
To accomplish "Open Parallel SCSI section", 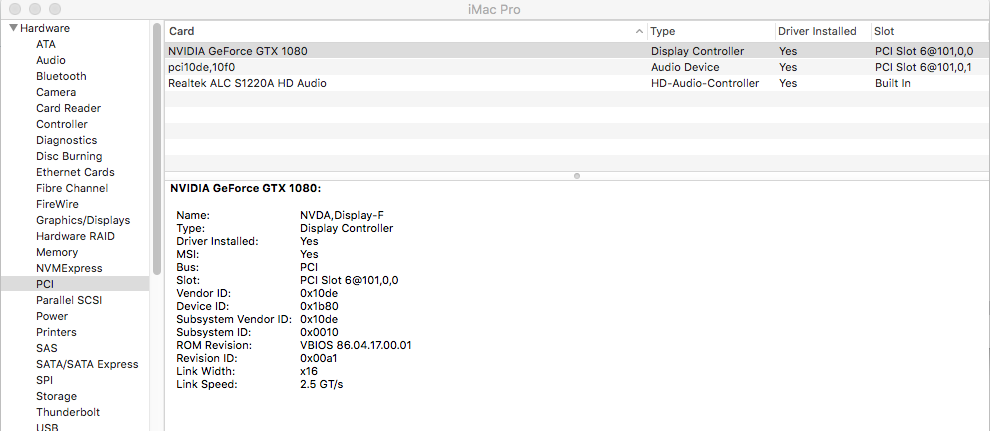I will coord(69,300).
